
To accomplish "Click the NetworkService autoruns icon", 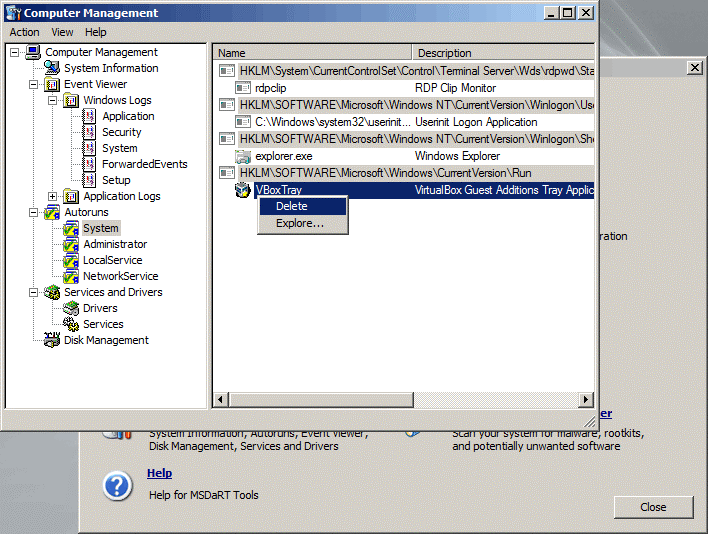I will (x=71, y=276).
